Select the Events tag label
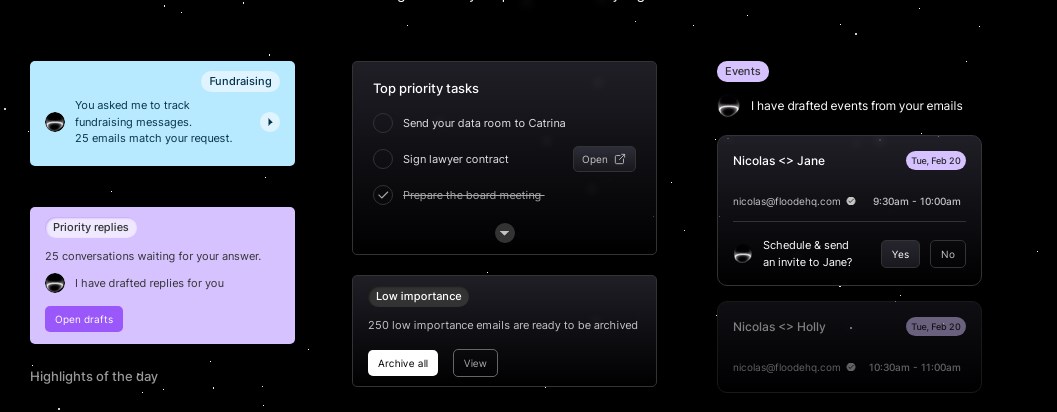 742,71
